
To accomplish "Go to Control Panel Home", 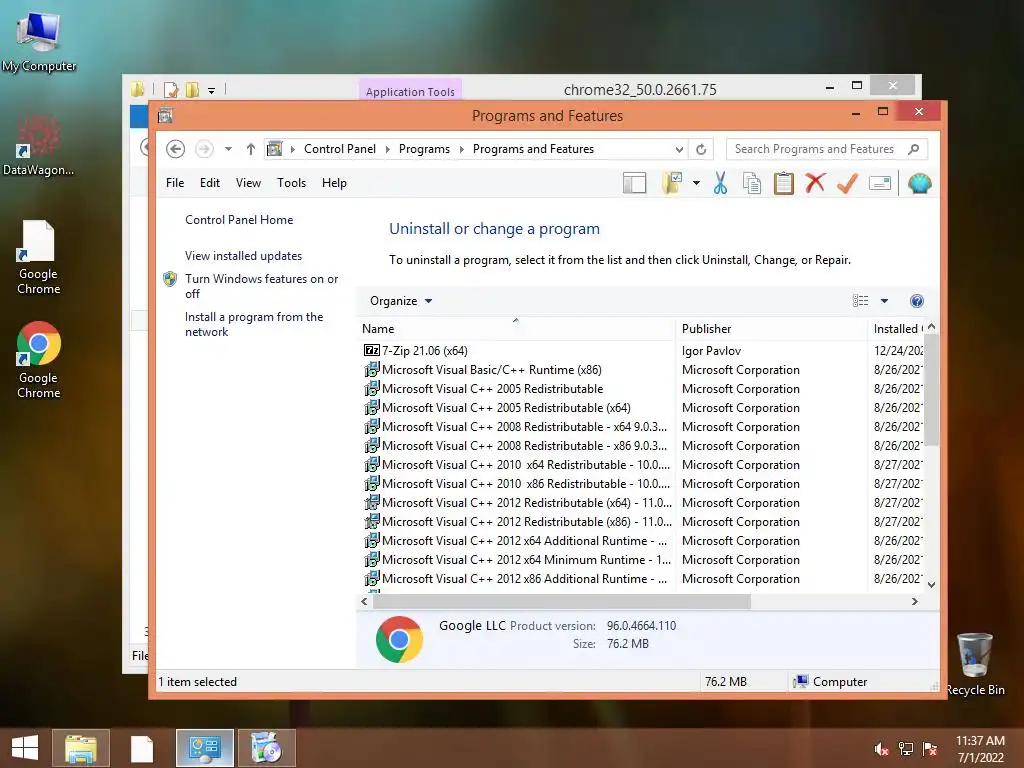I will tap(239, 220).
